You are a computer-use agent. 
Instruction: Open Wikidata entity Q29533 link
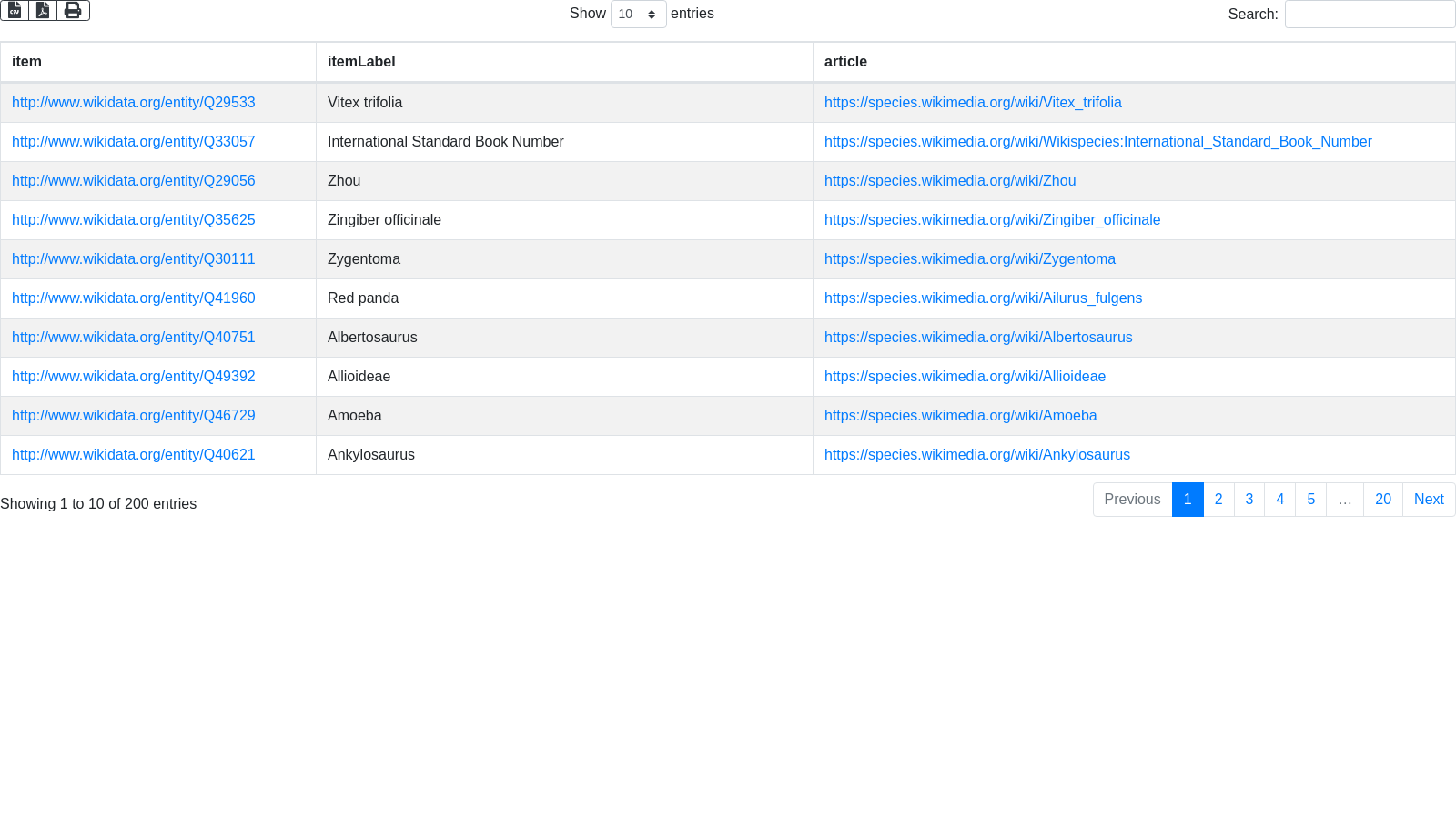pos(134,103)
